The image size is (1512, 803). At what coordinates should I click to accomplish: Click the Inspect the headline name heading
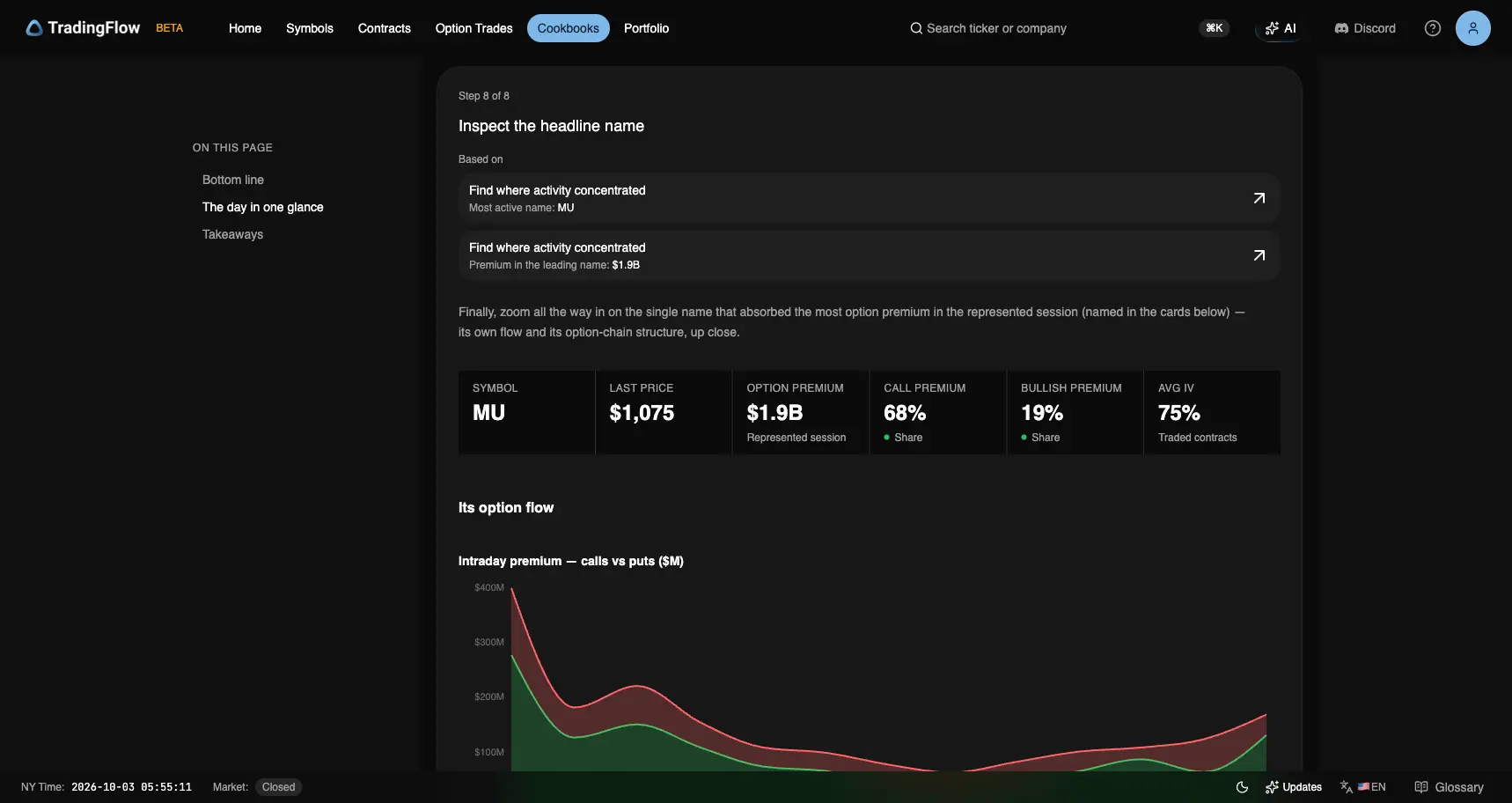(551, 126)
